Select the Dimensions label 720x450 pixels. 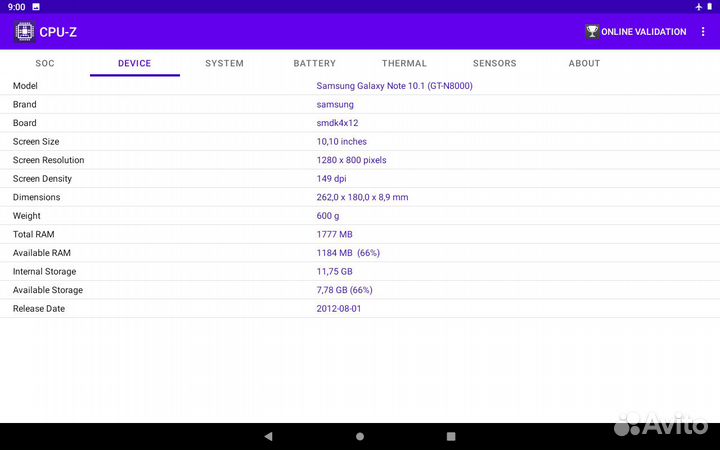tap(37, 197)
